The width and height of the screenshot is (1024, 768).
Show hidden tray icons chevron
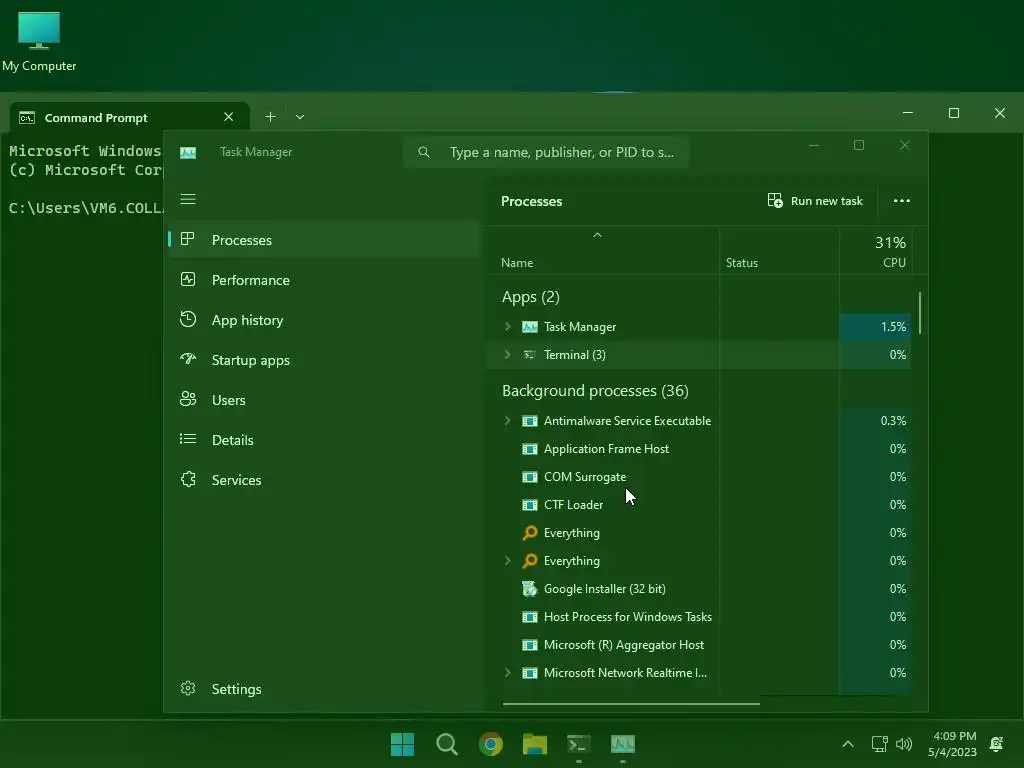click(x=848, y=744)
